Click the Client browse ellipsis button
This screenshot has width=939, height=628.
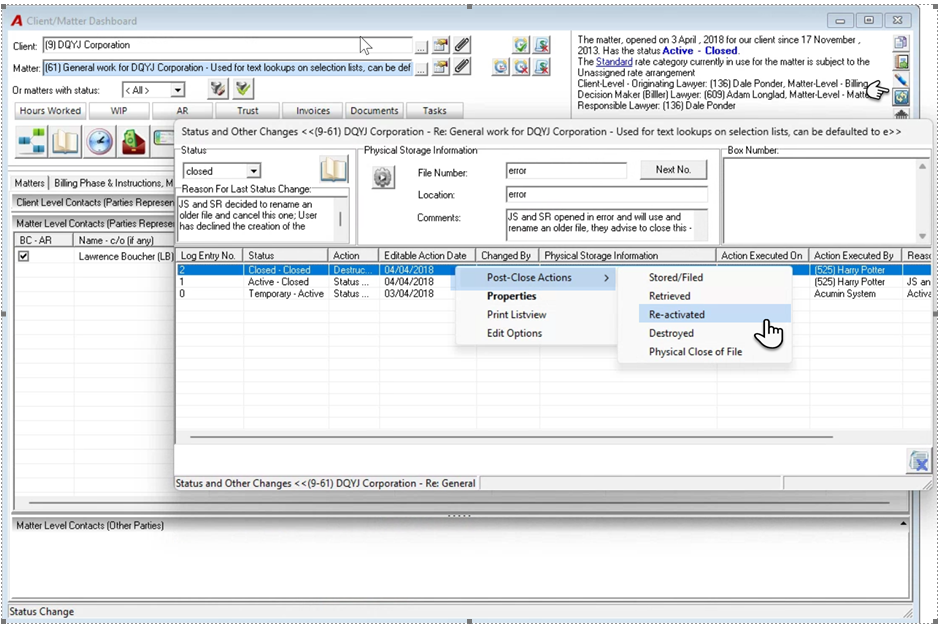coord(421,45)
